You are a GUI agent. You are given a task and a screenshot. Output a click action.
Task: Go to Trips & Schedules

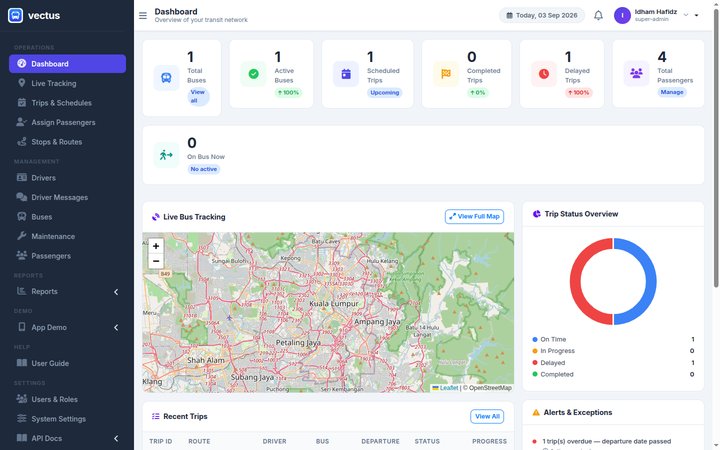68,103
